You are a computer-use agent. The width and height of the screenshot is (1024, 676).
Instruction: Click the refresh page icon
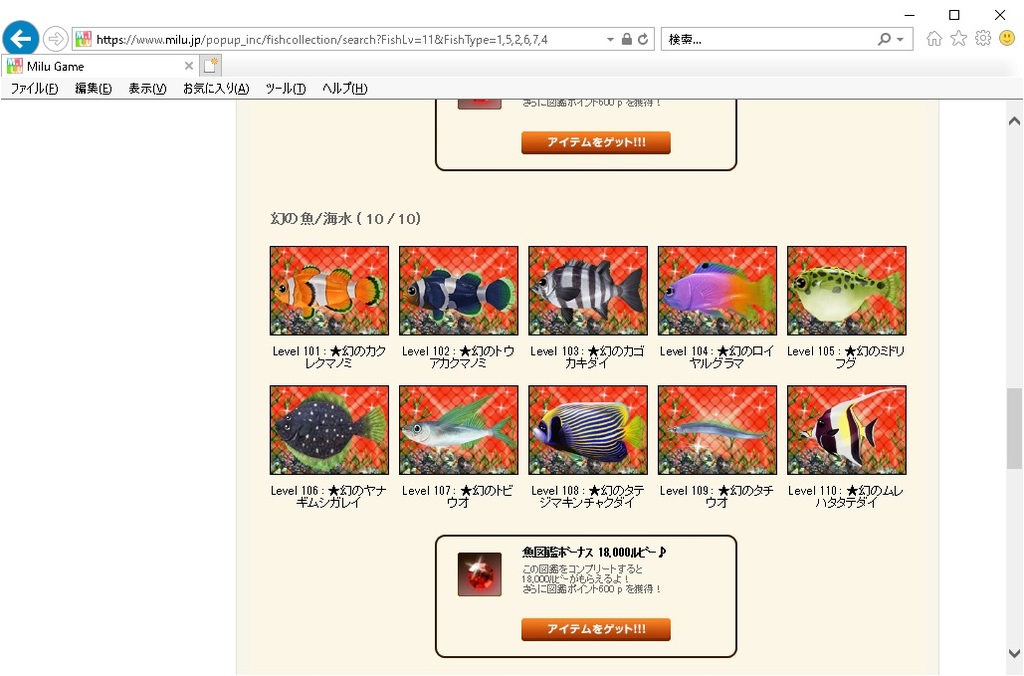643,39
